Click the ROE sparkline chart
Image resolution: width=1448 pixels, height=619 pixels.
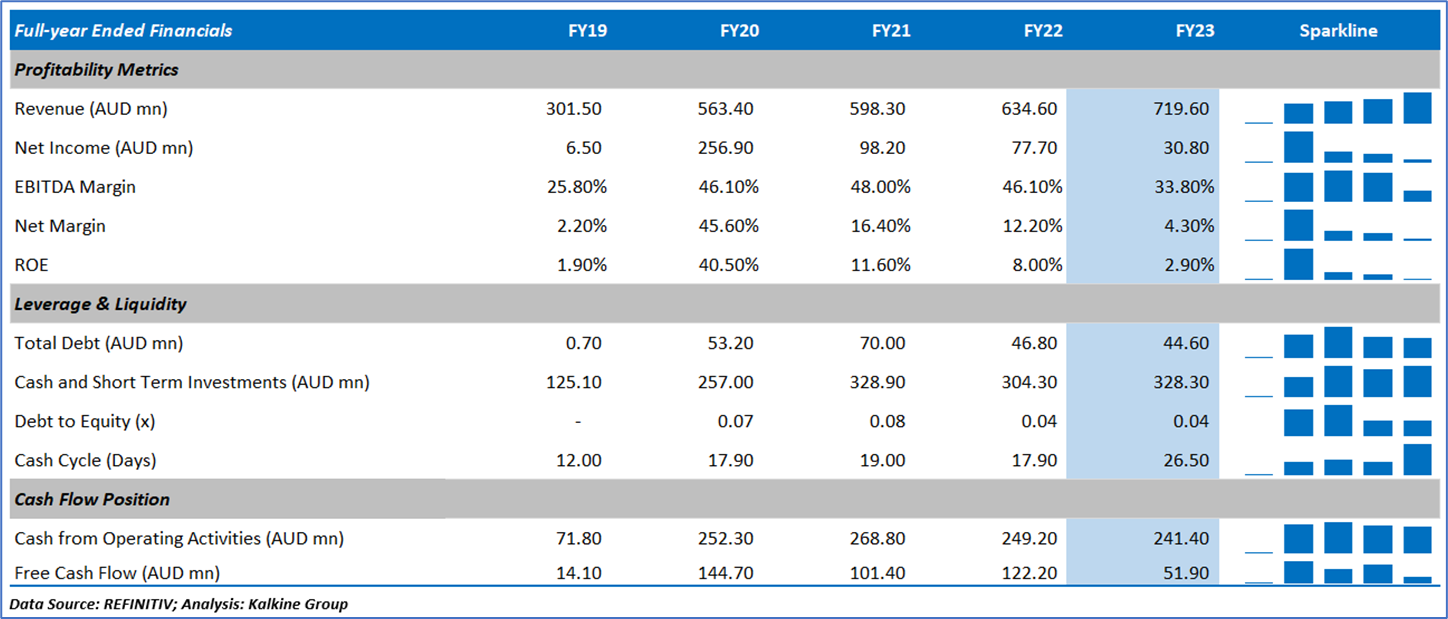click(1338, 265)
